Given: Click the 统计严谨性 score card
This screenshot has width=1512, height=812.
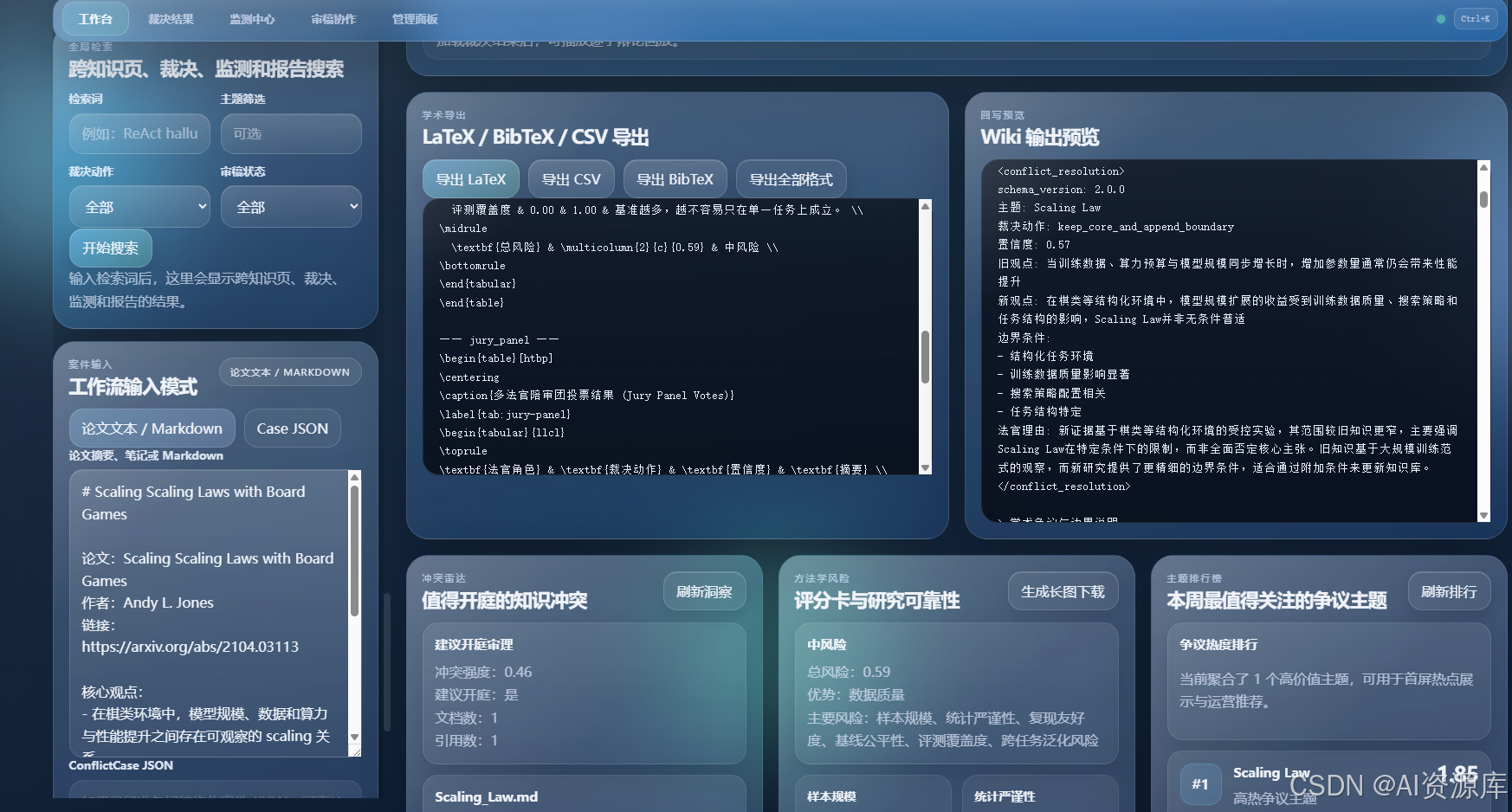Looking at the screenshot, I should pos(1040,794).
